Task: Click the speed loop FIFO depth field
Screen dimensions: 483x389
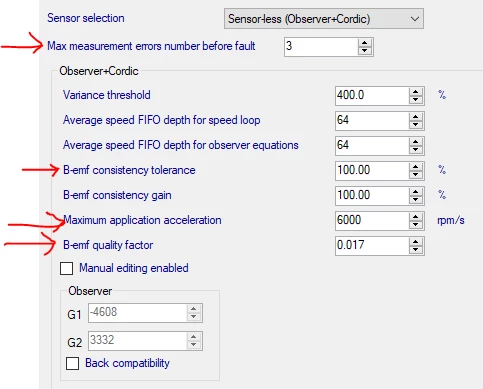Action: pos(372,121)
